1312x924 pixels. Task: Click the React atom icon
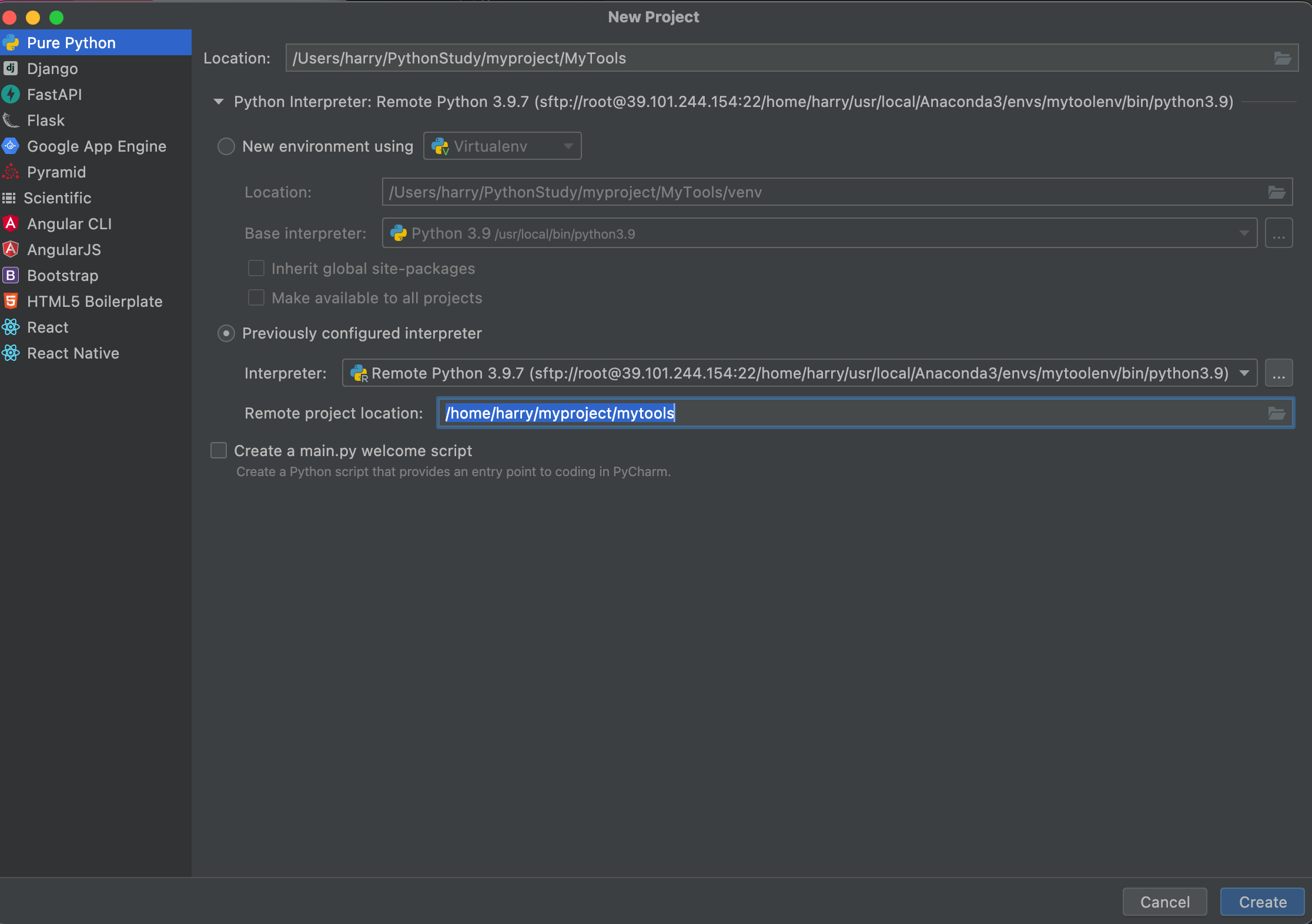(11, 327)
